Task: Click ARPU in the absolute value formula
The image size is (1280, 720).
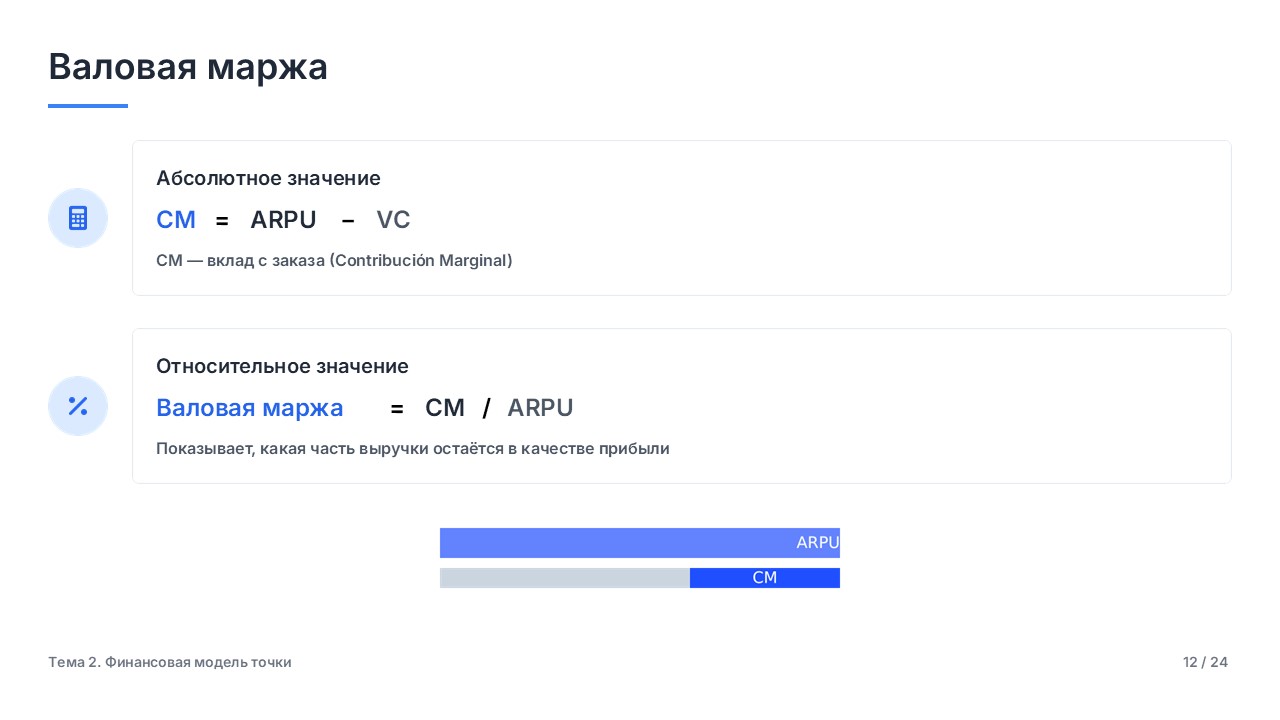Action: 283,220
